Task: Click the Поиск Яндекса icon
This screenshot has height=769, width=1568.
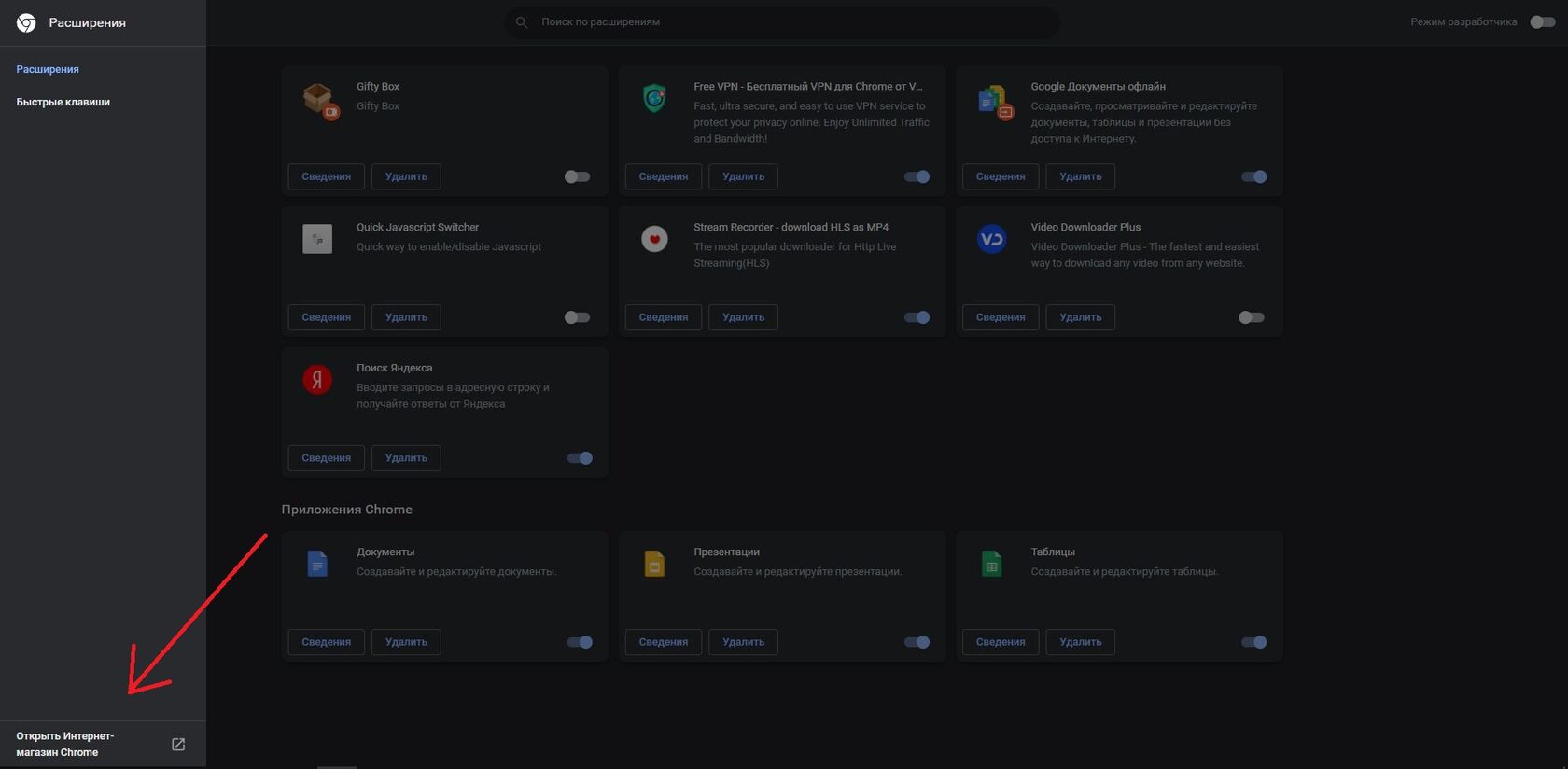Action: tap(317, 380)
